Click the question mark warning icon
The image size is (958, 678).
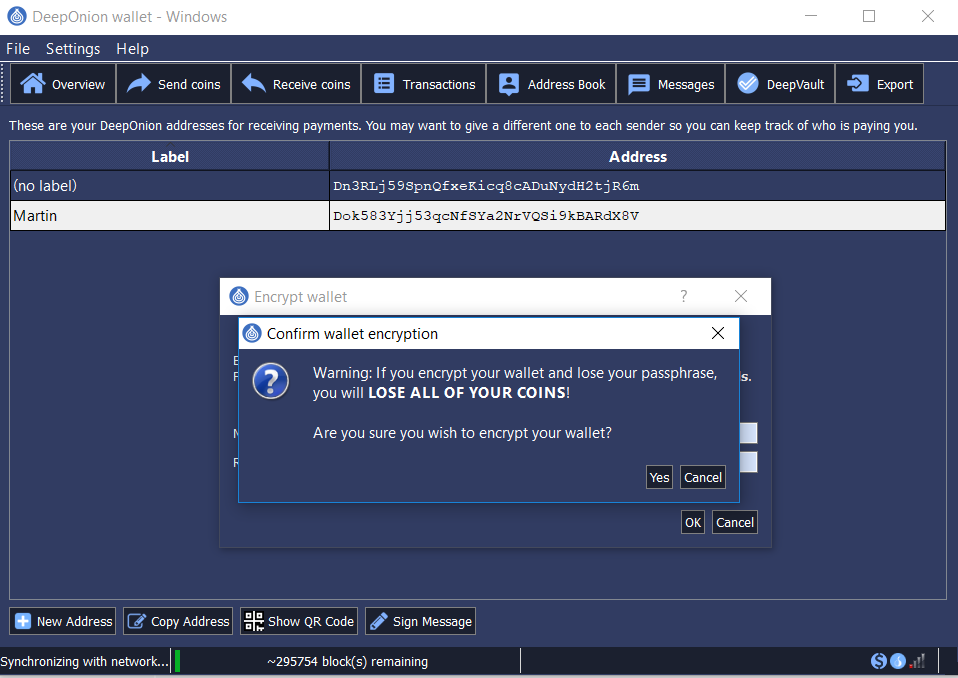(271, 381)
